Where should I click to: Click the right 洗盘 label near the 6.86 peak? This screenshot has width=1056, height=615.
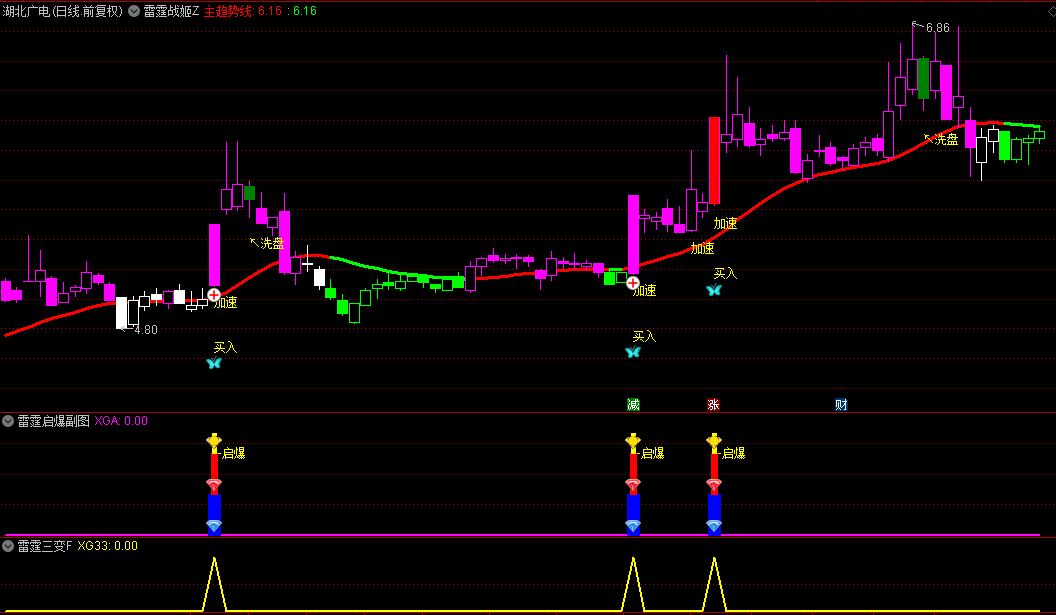point(946,139)
